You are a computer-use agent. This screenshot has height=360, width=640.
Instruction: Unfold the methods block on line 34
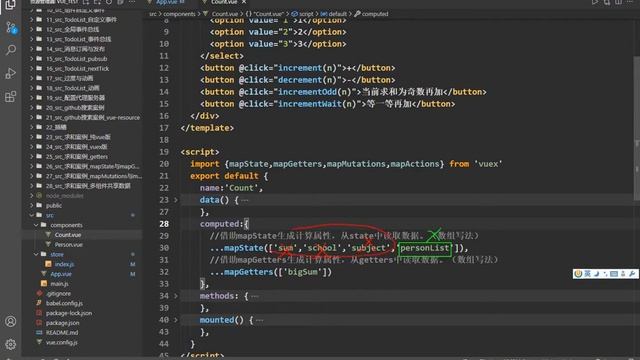coord(176,296)
